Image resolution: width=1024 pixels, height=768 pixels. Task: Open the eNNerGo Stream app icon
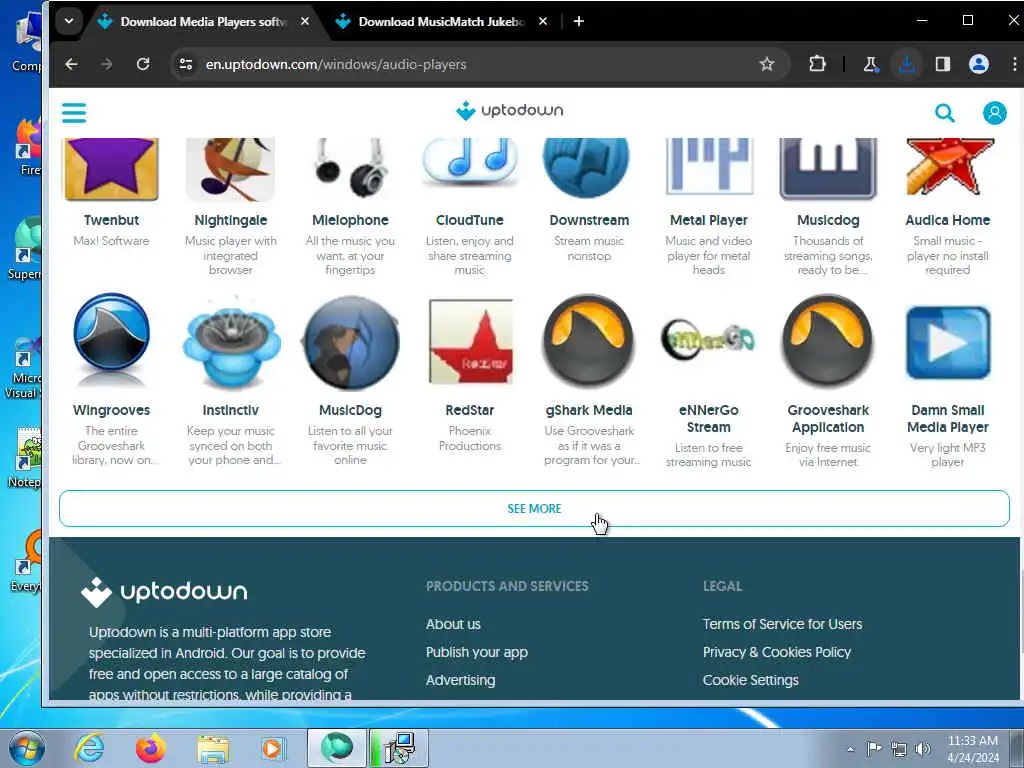tap(709, 340)
